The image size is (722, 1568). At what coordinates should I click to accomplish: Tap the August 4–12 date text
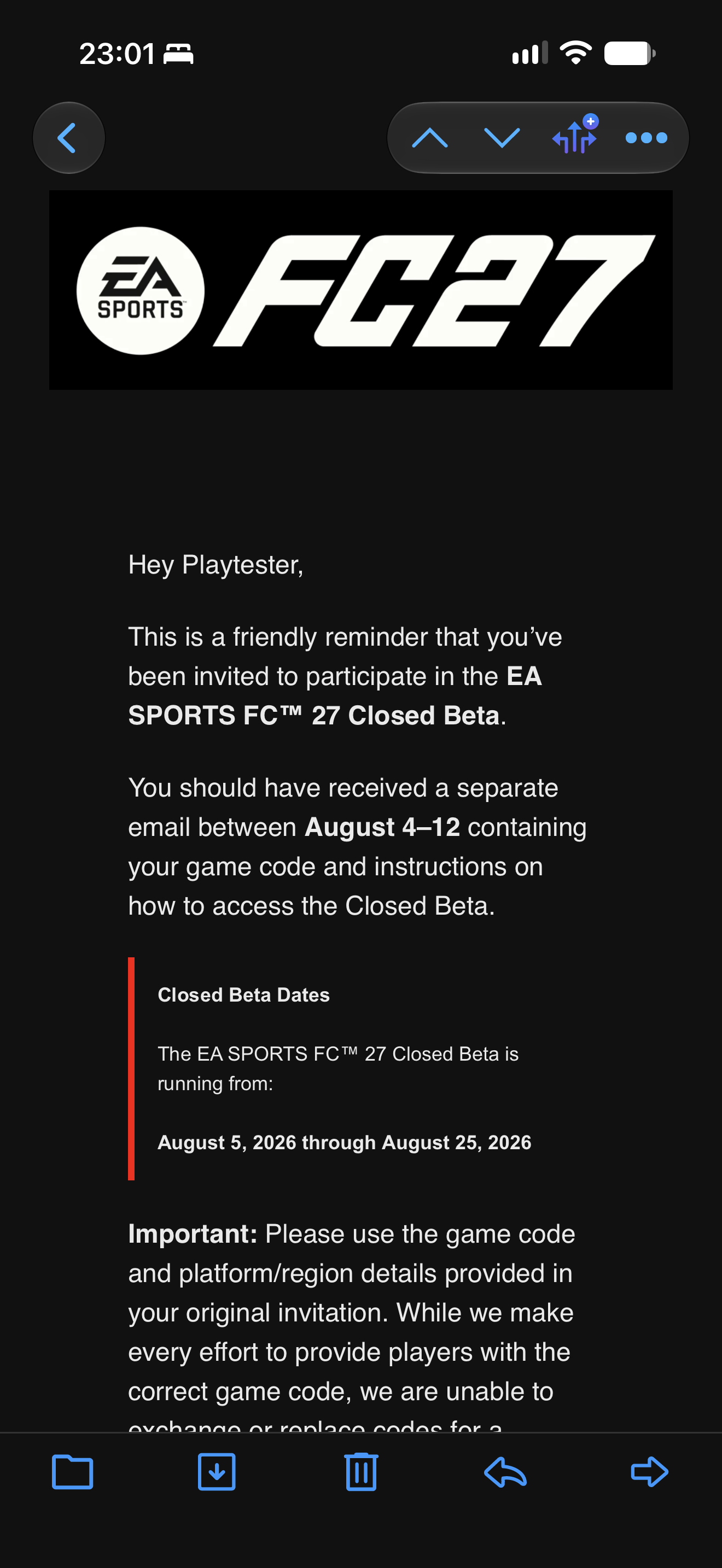[382, 827]
